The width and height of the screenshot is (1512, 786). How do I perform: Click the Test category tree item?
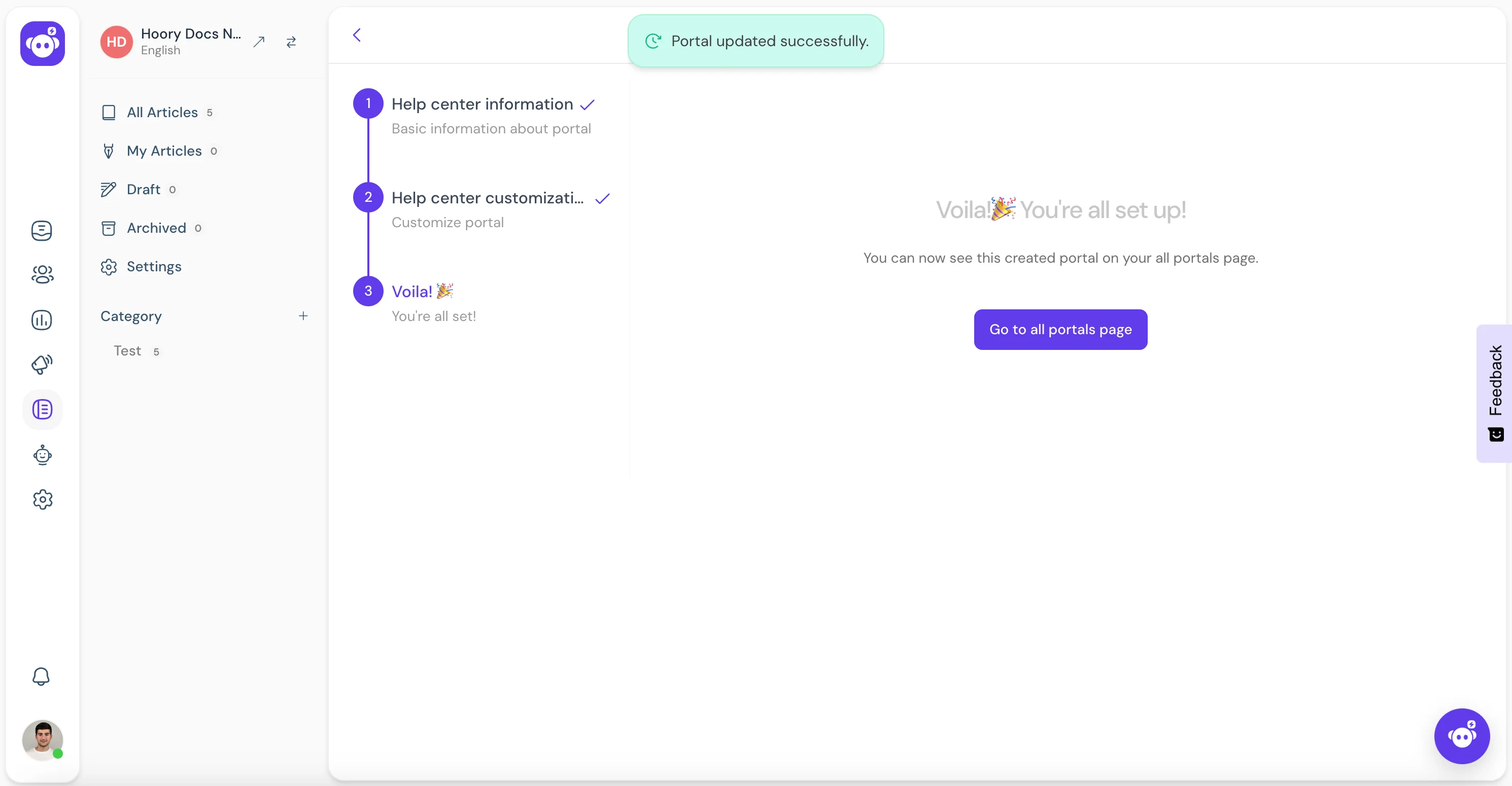(128, 350)
